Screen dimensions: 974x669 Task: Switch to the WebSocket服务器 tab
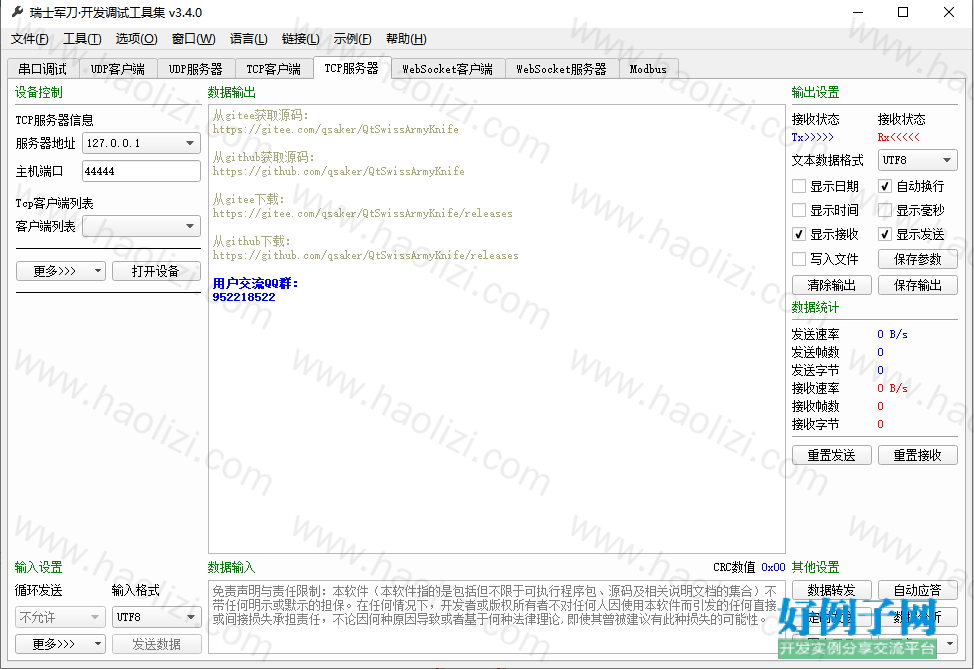pos(562,69)
